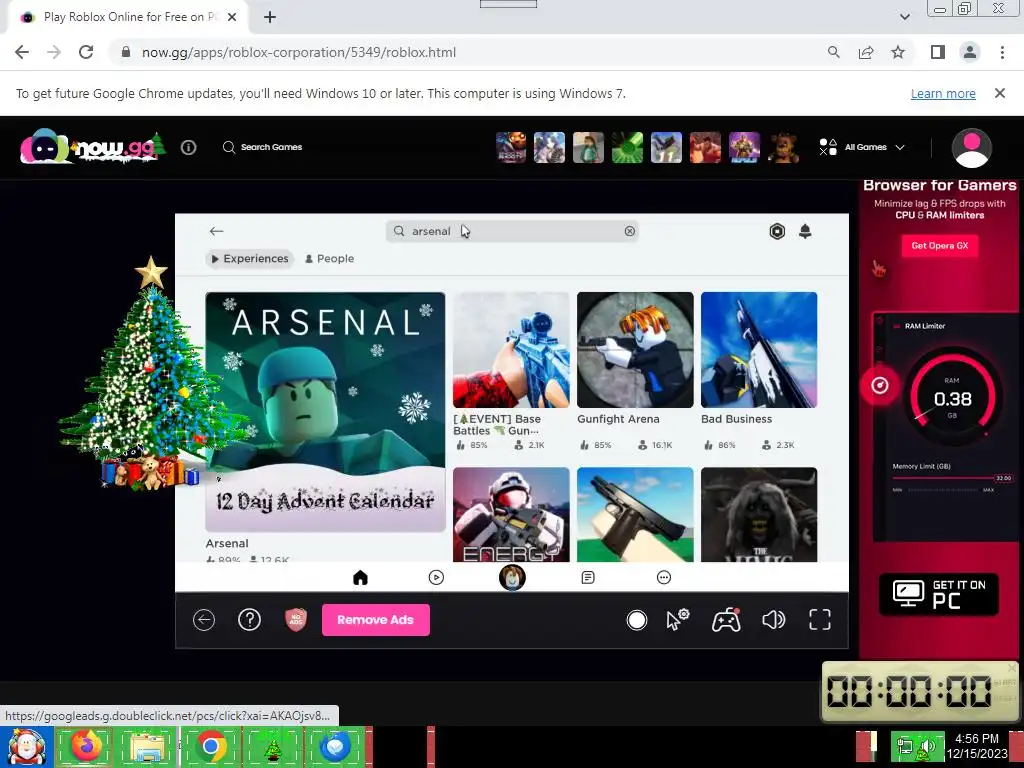Image resolution: width=1024 pixels, height=768 pixels.
Task: Open the now.gg info circle icon
Action: (x=189, y=148)
